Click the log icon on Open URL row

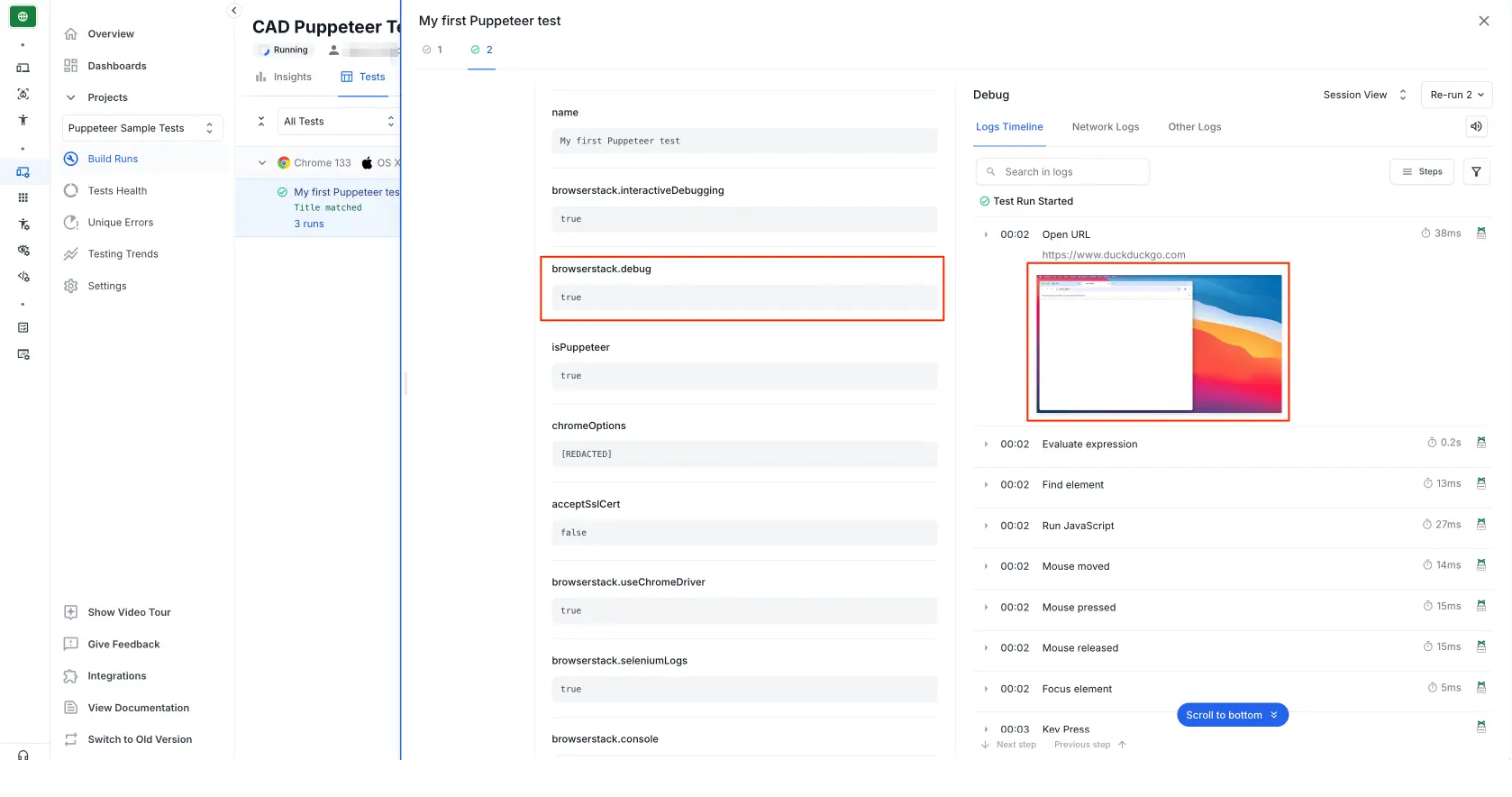1480,234
